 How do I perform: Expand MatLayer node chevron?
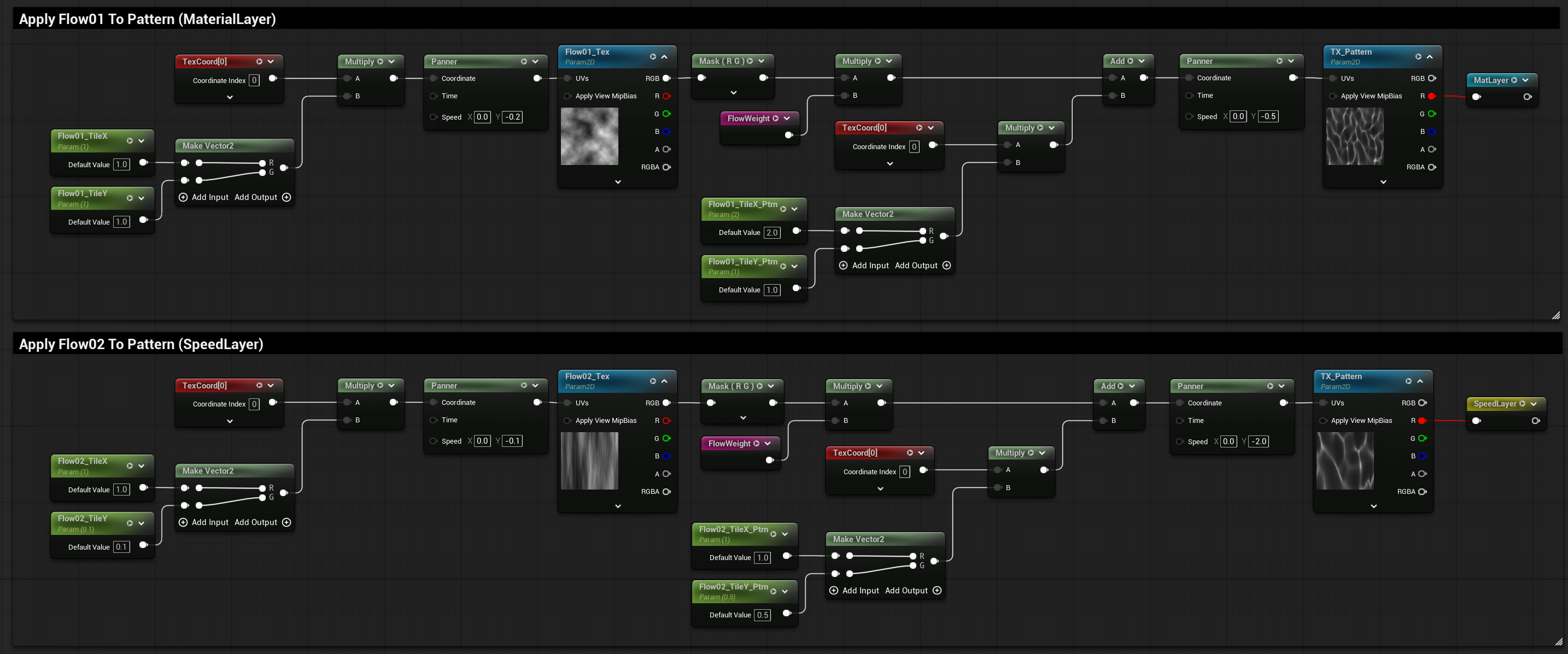(x=1525, y=80)
